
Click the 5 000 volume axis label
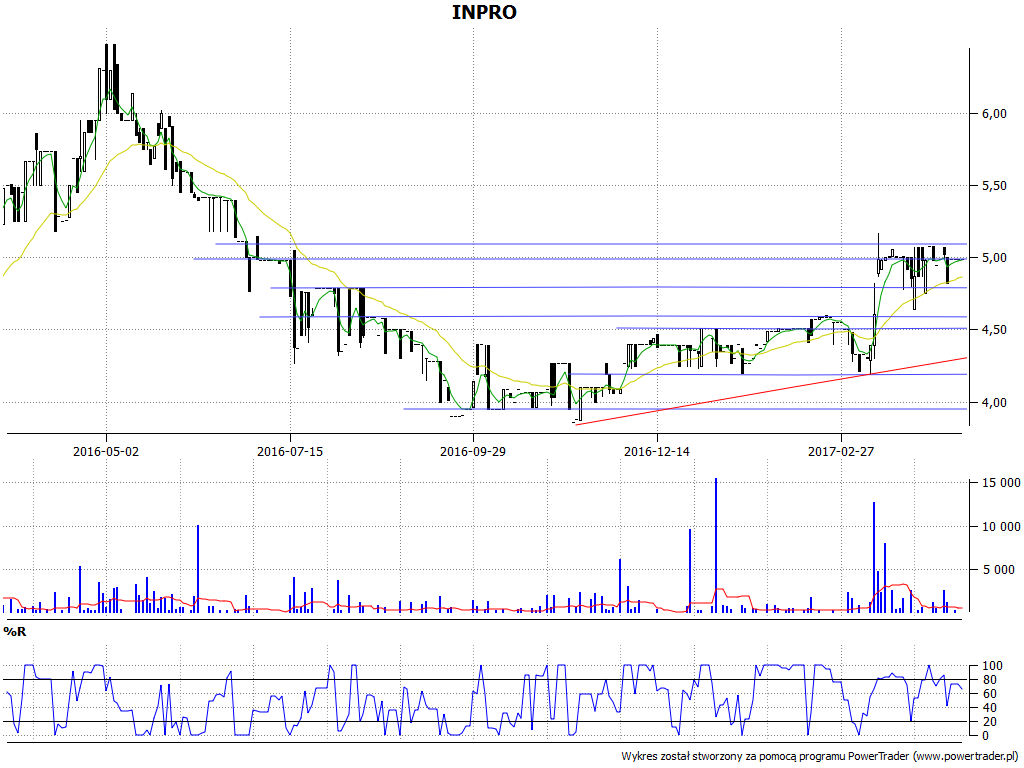(x=999, y=570)
